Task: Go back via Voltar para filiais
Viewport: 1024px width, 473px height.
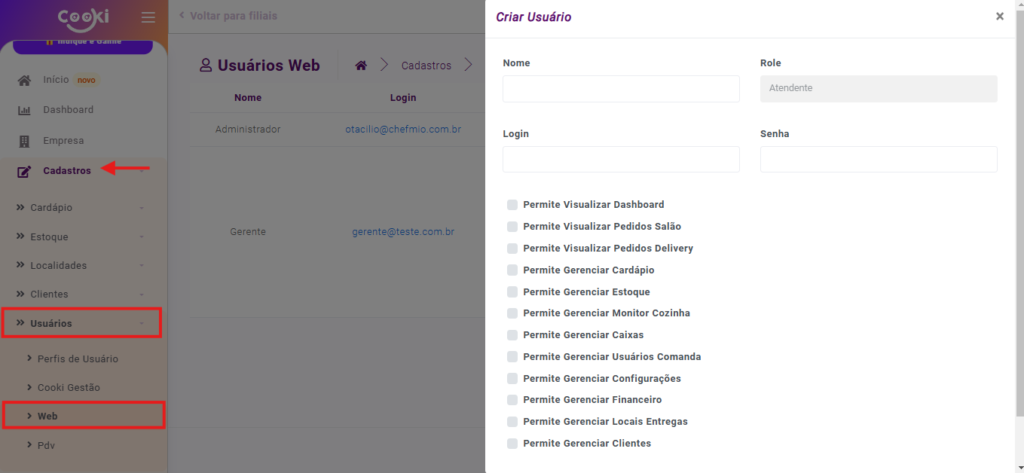Action: (x=227, y=16)
